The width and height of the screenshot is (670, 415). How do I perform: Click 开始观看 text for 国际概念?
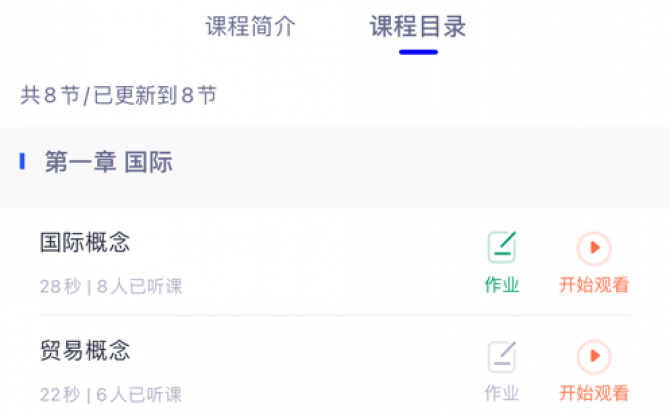point(594,285)
